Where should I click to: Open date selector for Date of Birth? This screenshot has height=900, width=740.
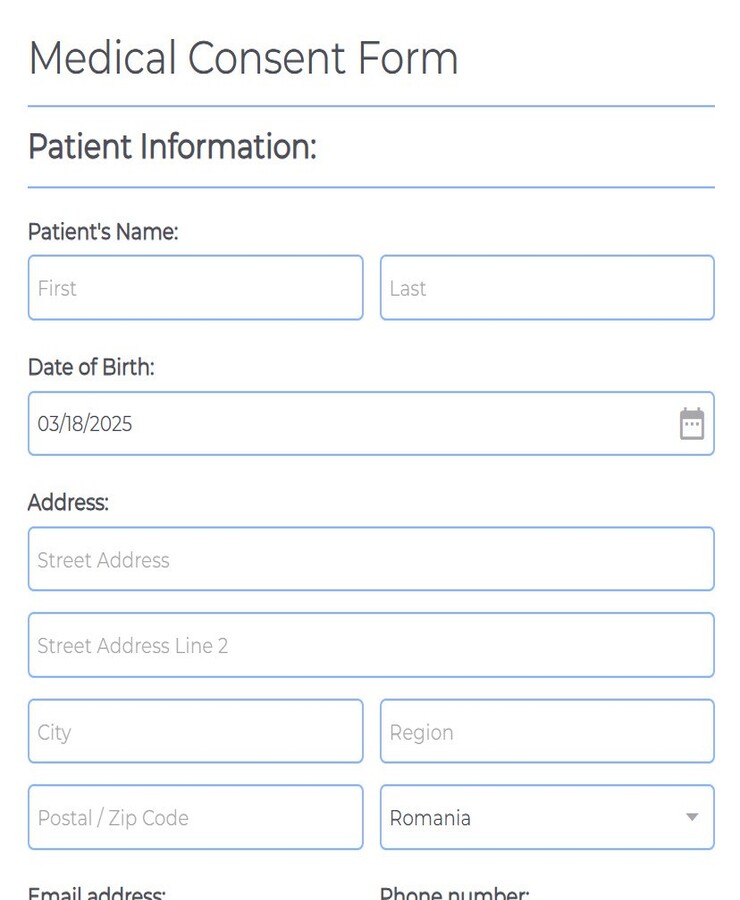pyautogui.click(x=692, y=424)
